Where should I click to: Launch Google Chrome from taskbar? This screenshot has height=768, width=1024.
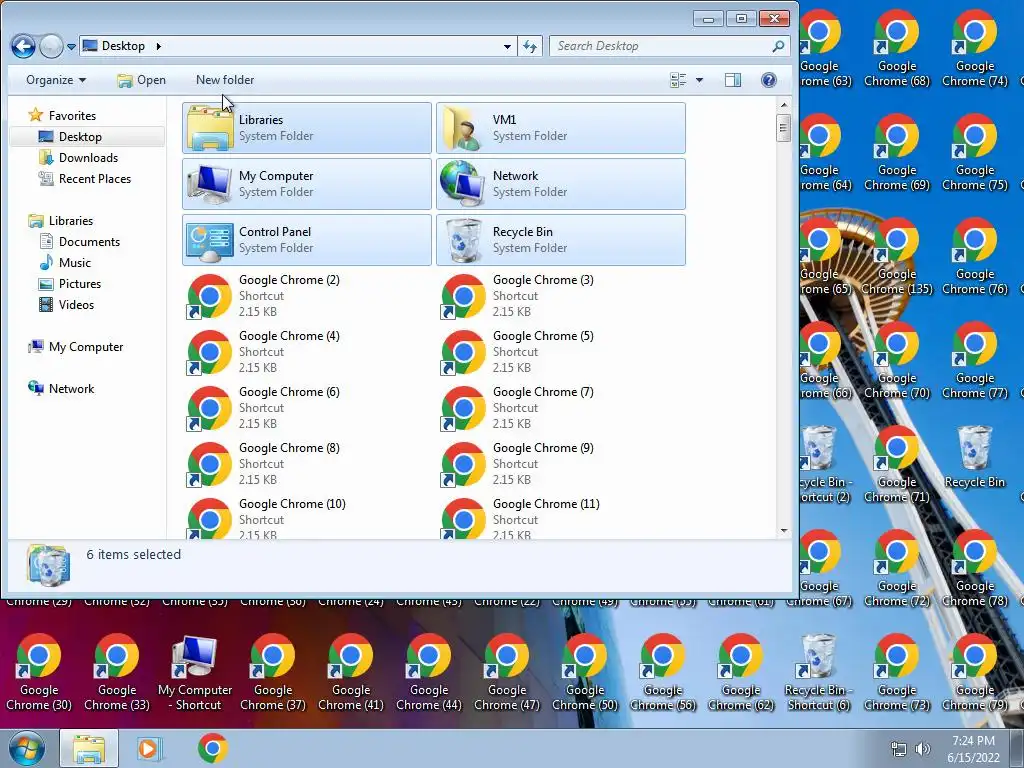pyautogui.click(x=212, y=748)
